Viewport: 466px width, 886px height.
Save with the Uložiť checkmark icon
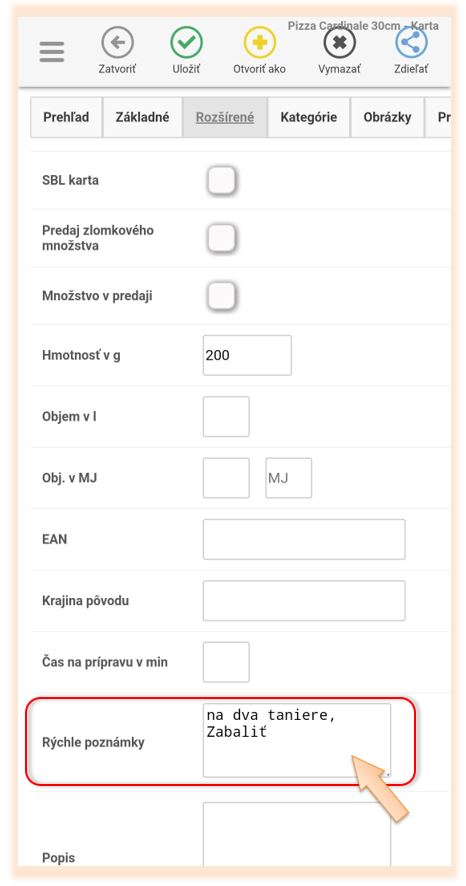coord(186,43)
